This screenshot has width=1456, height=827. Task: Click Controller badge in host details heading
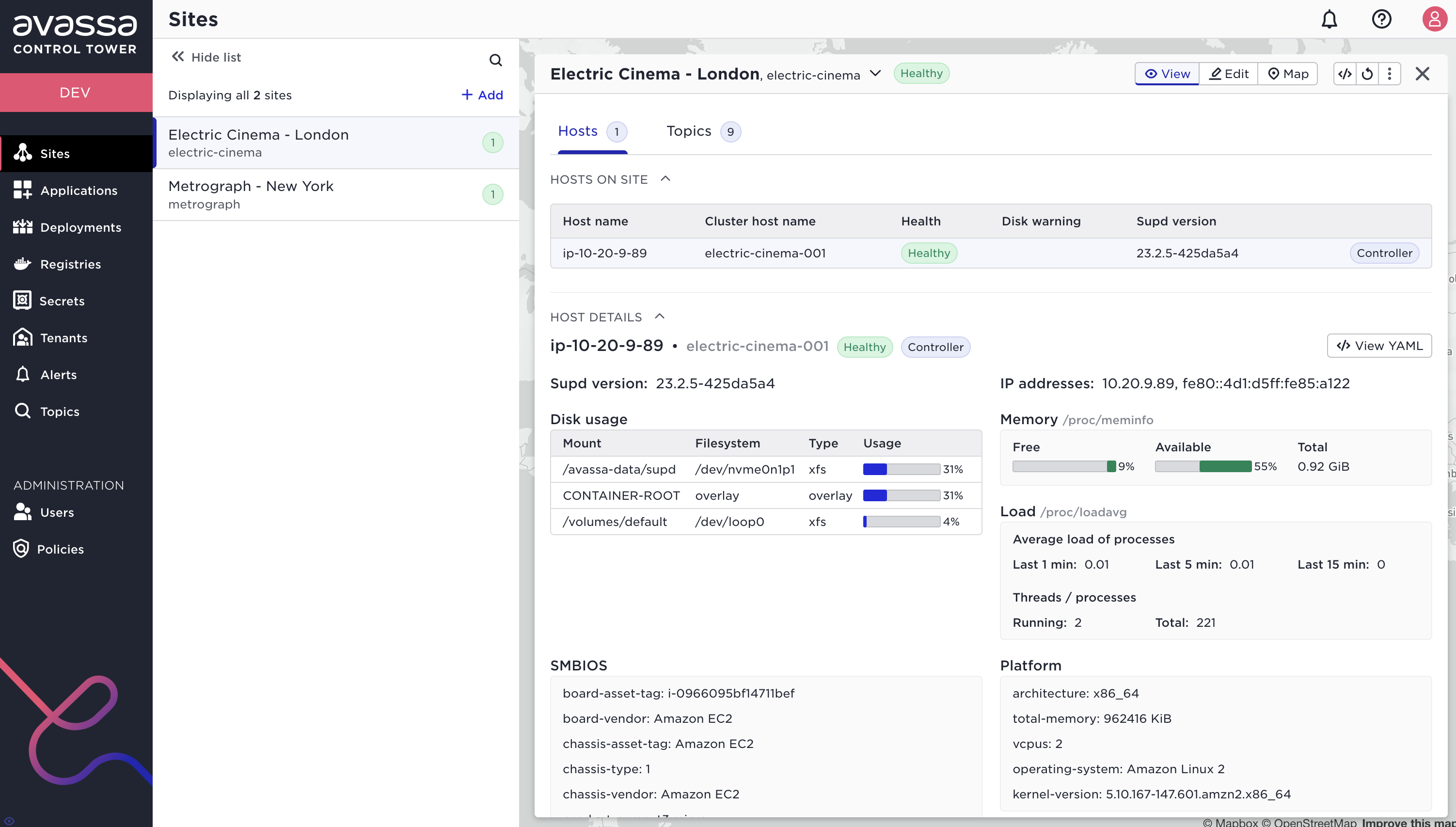935,347
